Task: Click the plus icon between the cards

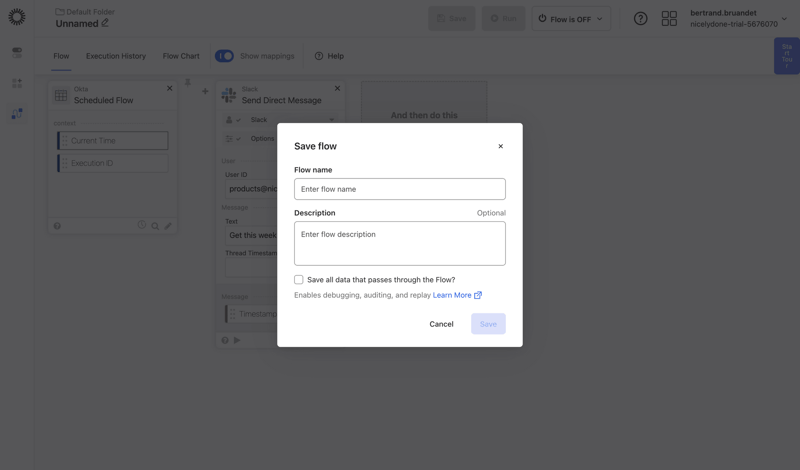Action: (205, 91)
